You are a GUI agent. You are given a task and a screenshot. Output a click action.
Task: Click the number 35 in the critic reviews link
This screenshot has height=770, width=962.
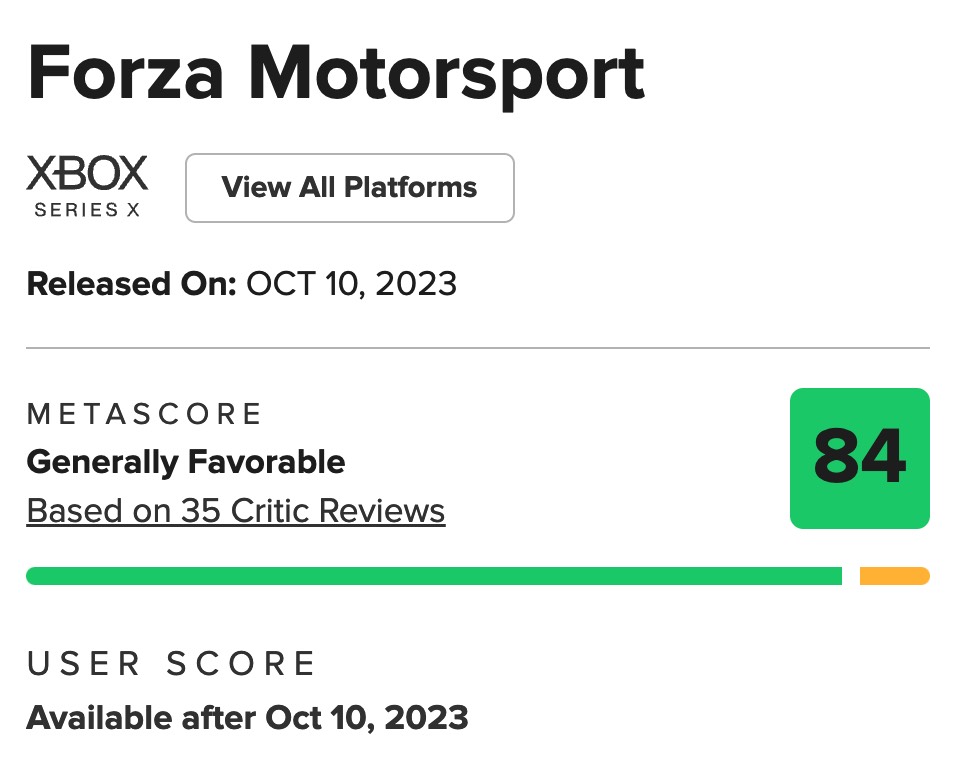tap(201, 511)
